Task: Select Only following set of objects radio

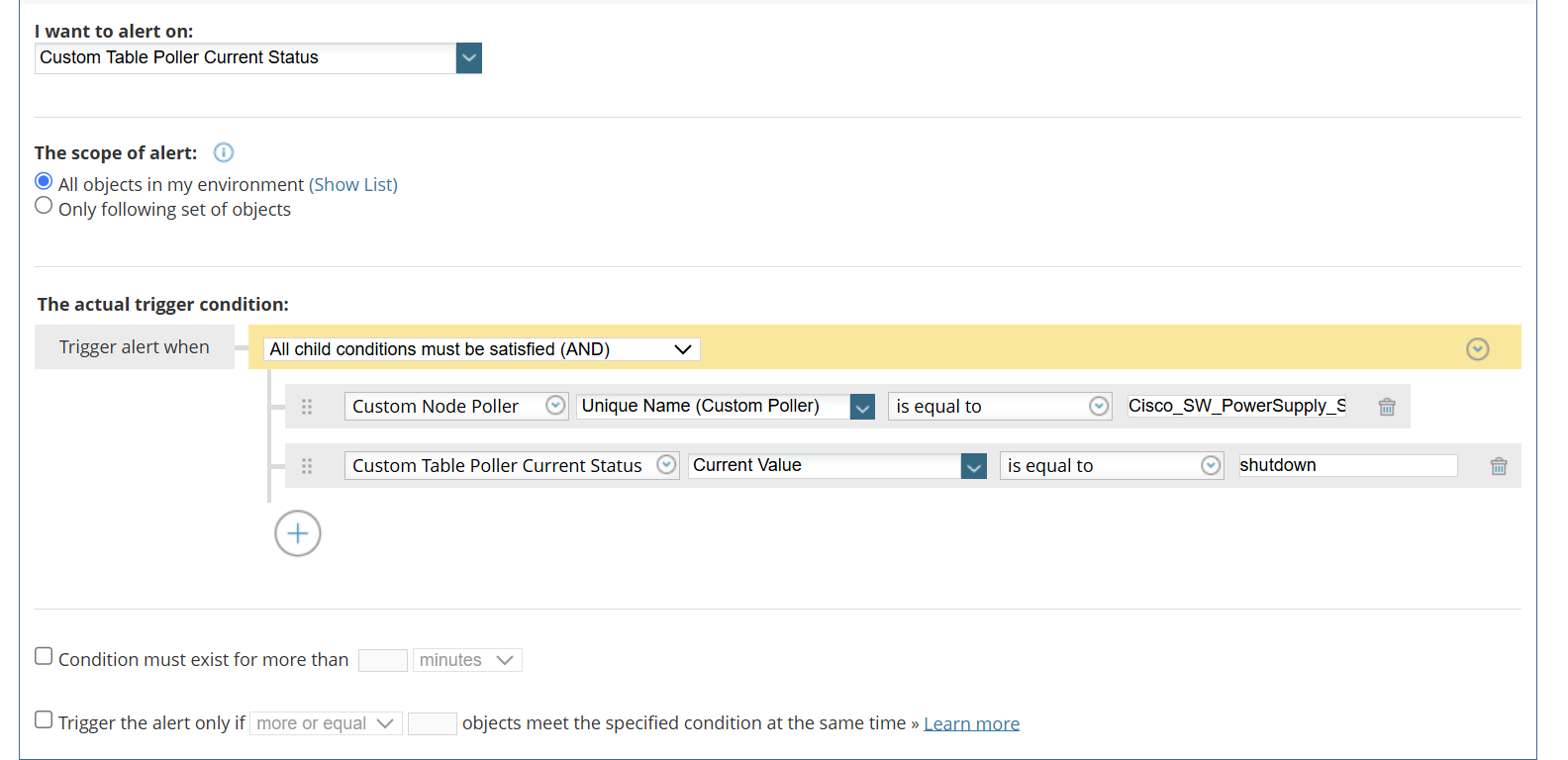Action: [x=44, y=205]
